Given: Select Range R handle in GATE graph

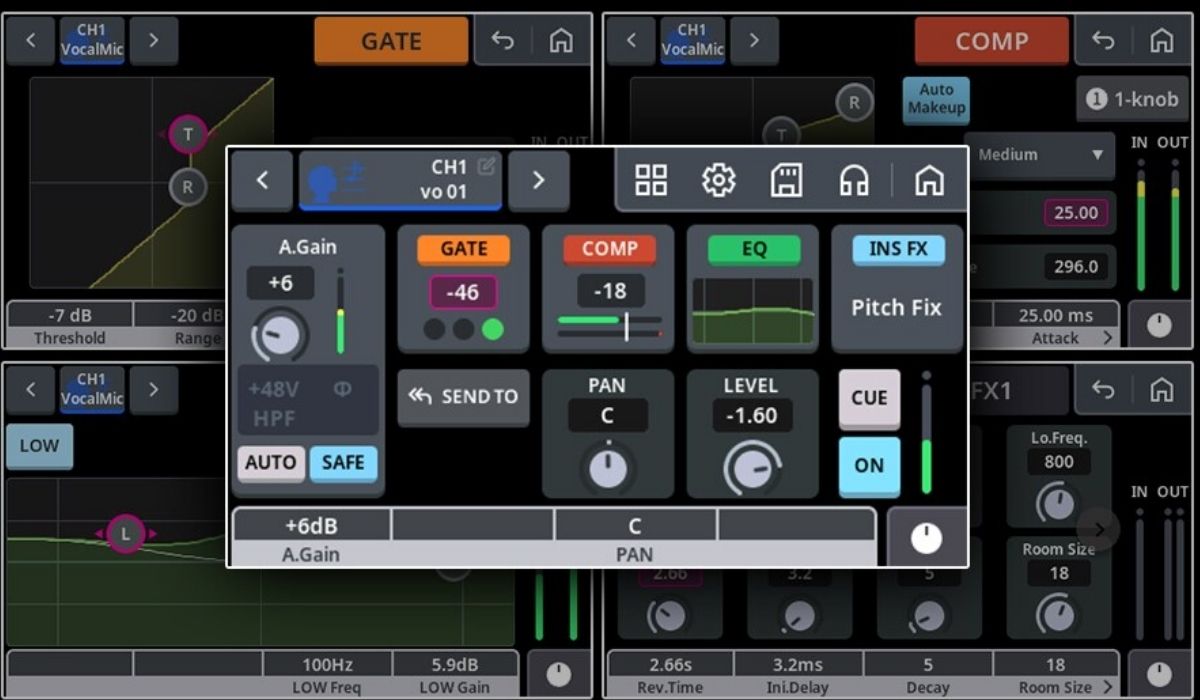Looking at the screenshot, I should [187, 186].
